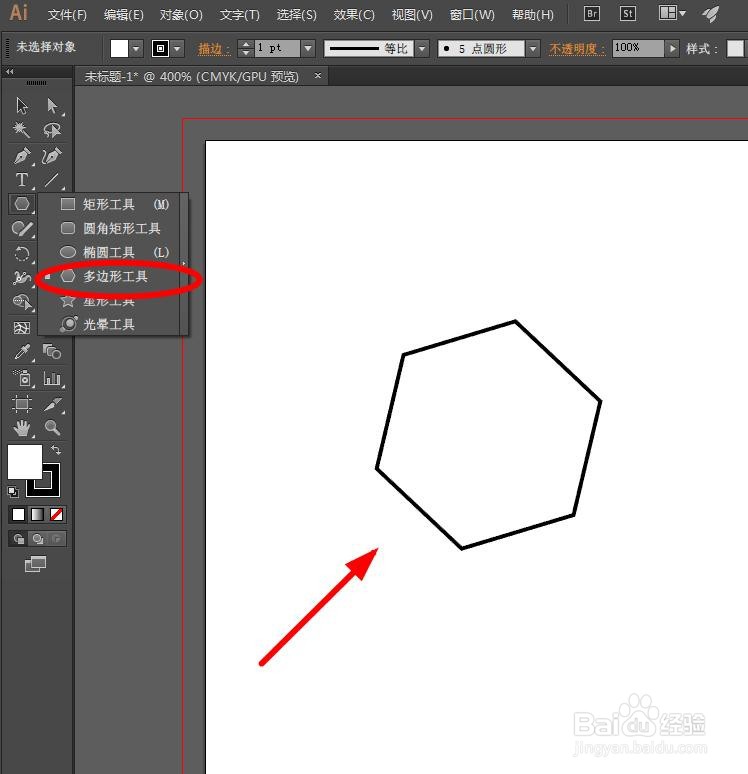Click stroke weight stepper arrows

click(246, 48)
